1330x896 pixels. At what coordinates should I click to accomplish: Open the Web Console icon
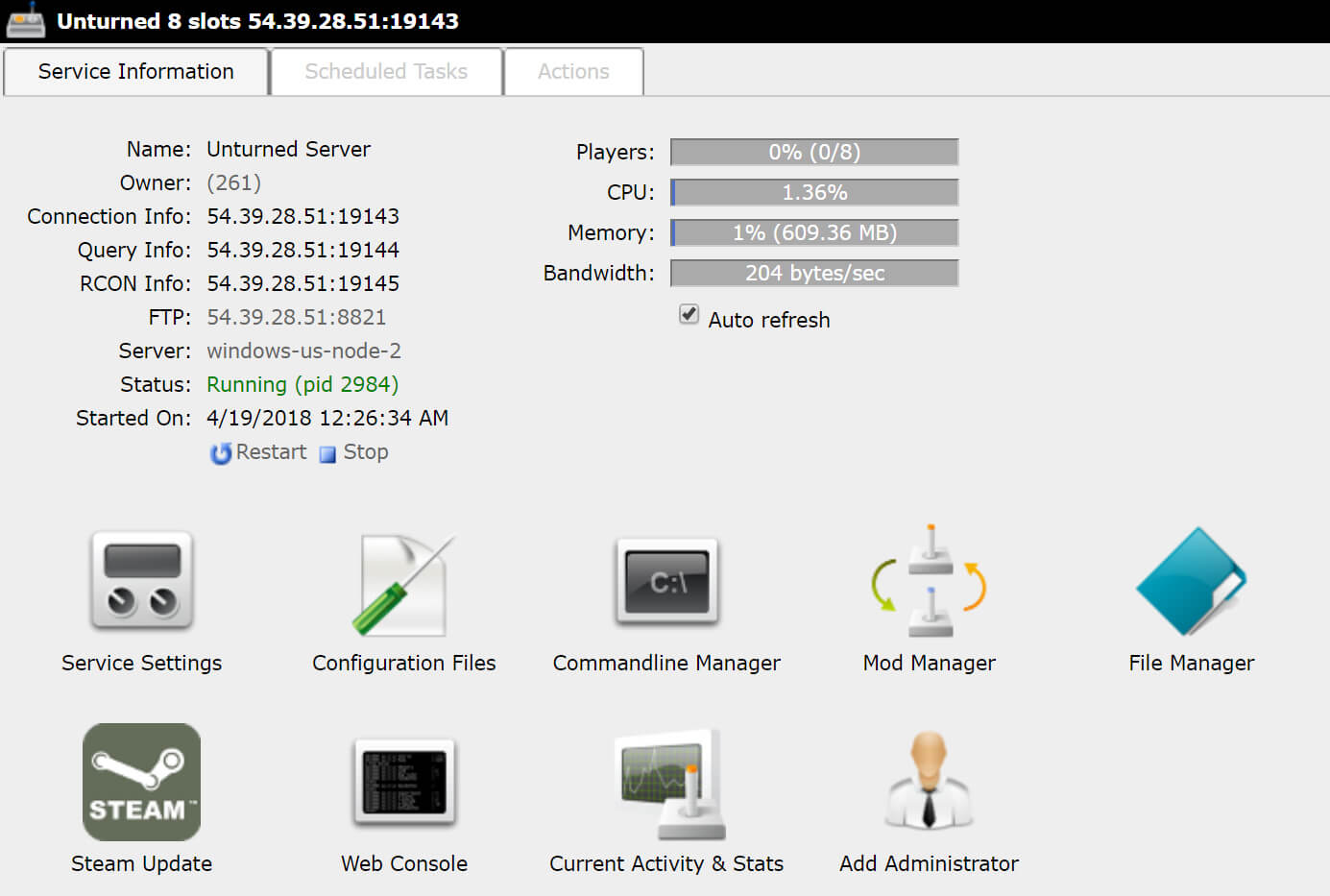[x=403, y=782]
